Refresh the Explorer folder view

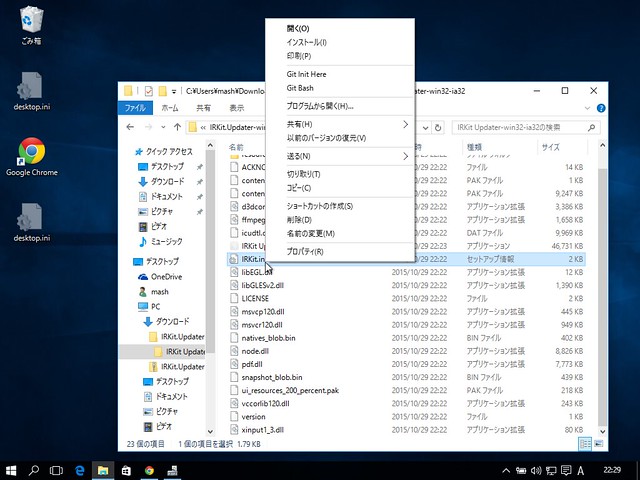click(438, 128)
